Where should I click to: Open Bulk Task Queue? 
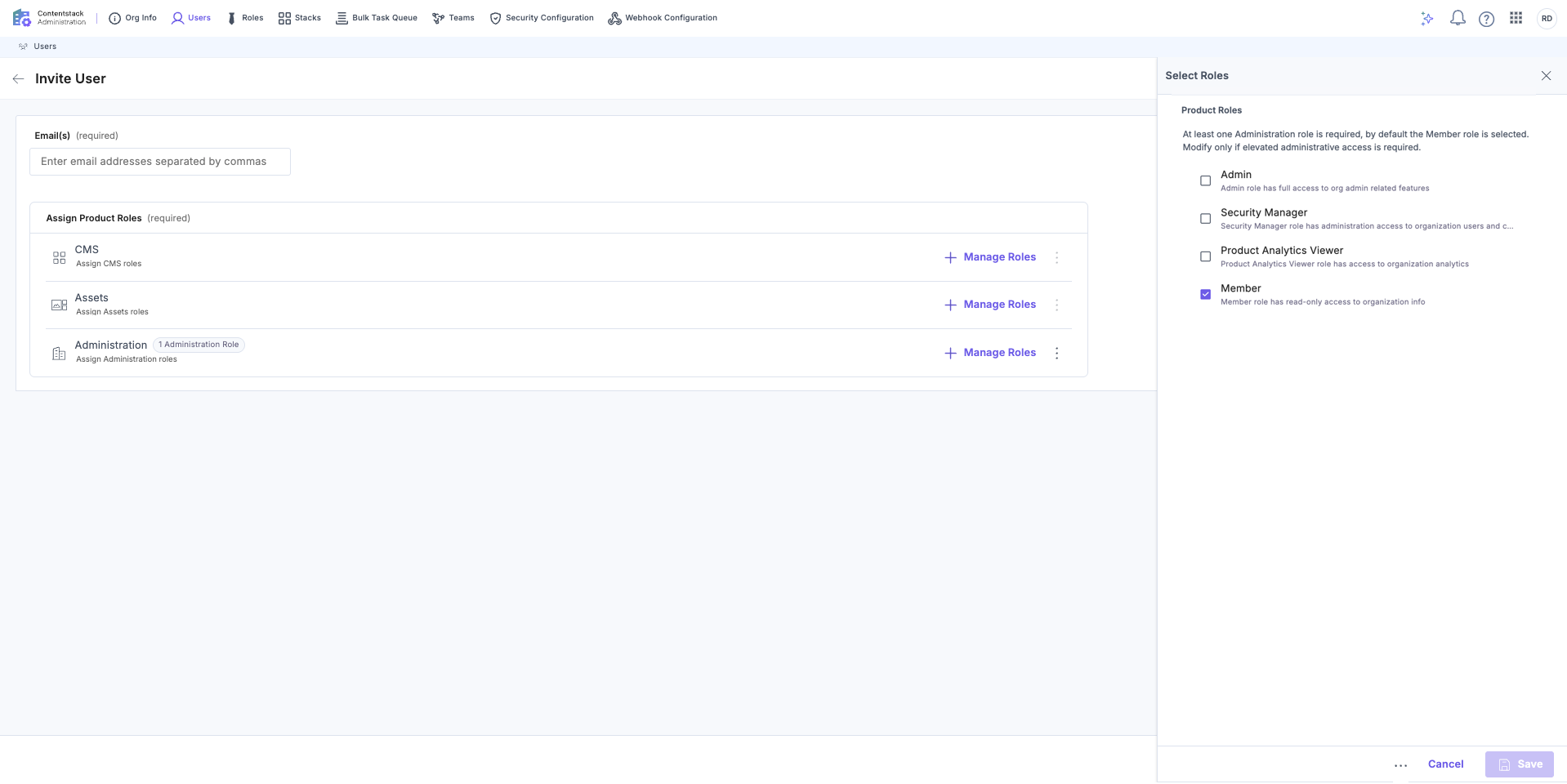pos(376,18)
